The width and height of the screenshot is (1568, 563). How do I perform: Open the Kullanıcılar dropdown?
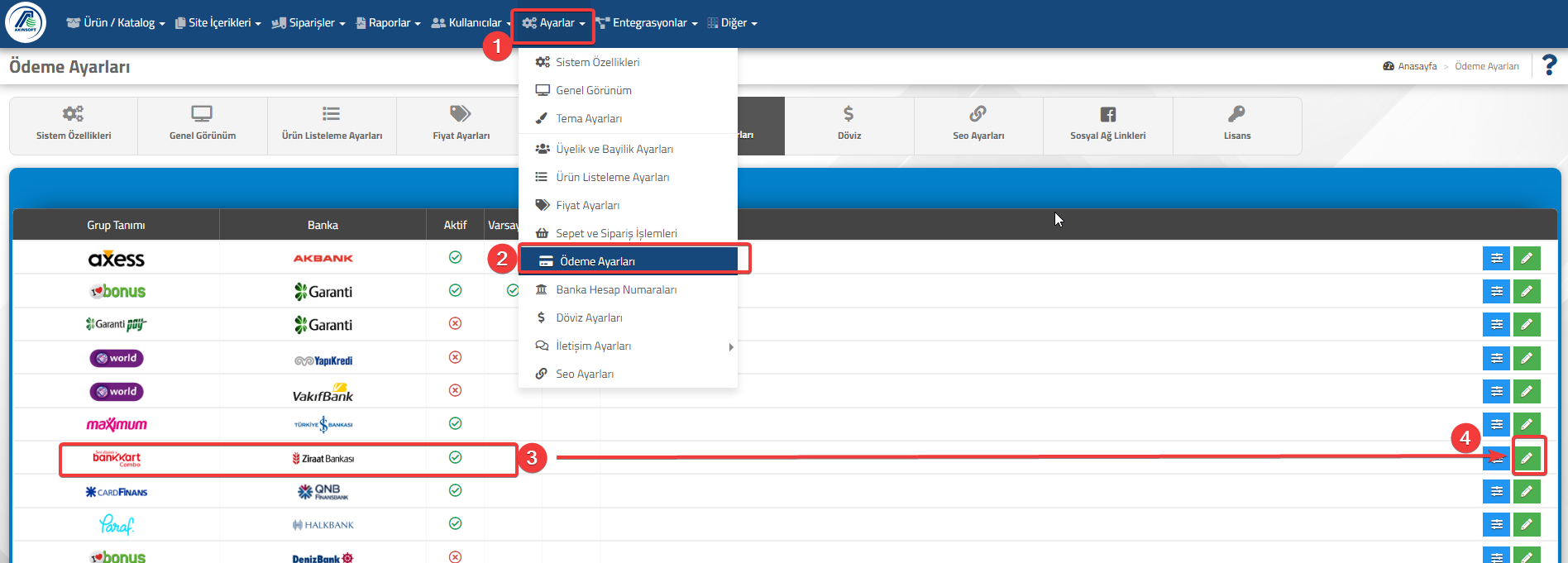tap(471, 23)
